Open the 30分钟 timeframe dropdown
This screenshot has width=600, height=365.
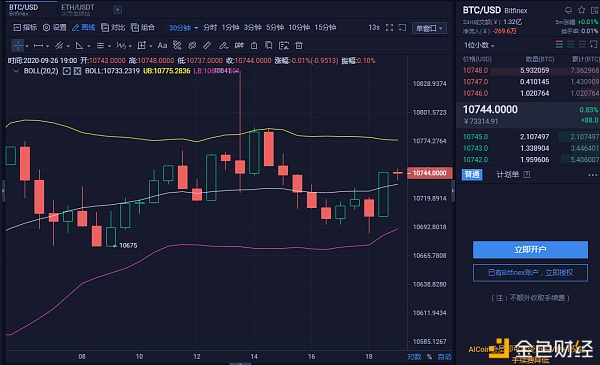pyautogui.click(x=183, y=28)
